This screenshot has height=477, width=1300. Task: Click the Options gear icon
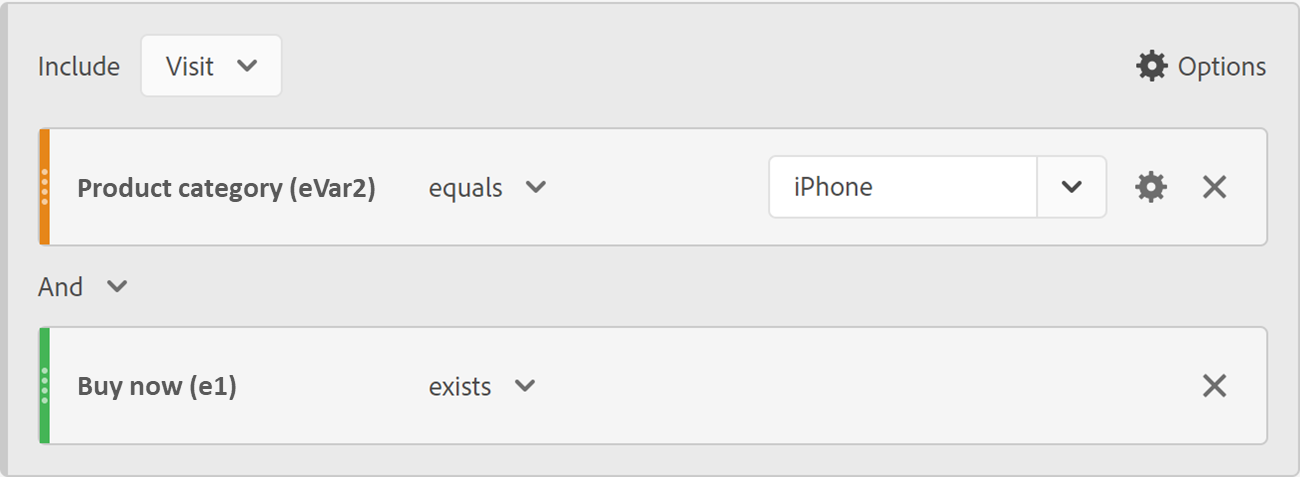pos(1151,66)
